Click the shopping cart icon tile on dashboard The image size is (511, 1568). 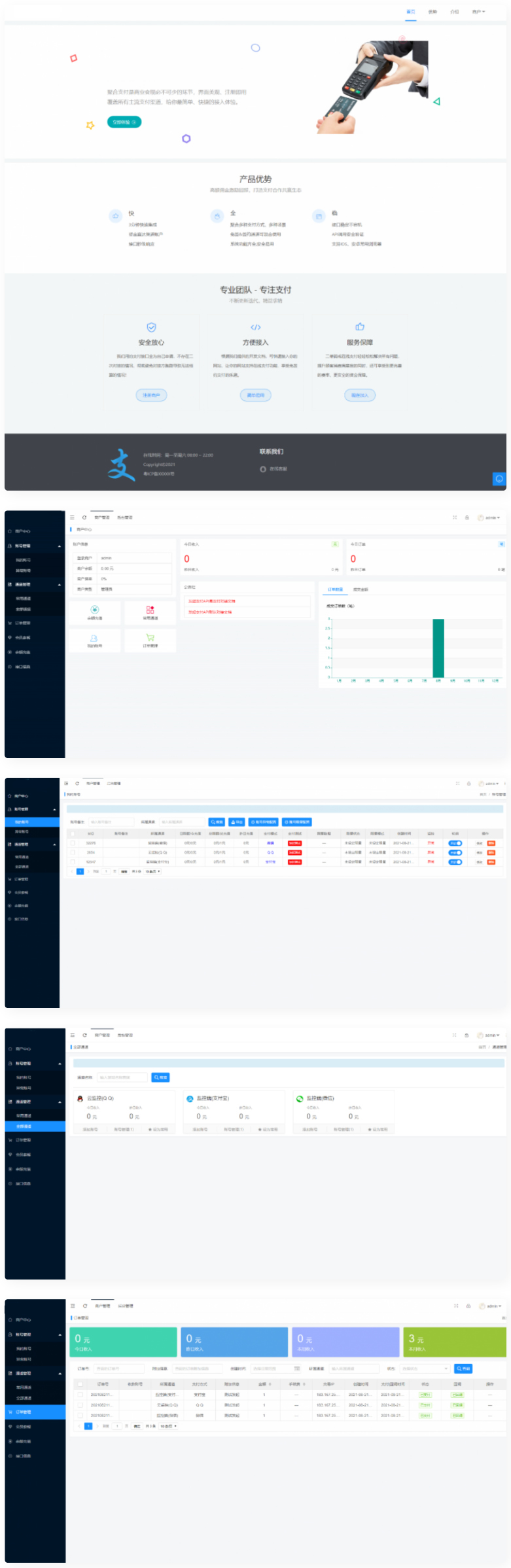[x=150, y=638]
